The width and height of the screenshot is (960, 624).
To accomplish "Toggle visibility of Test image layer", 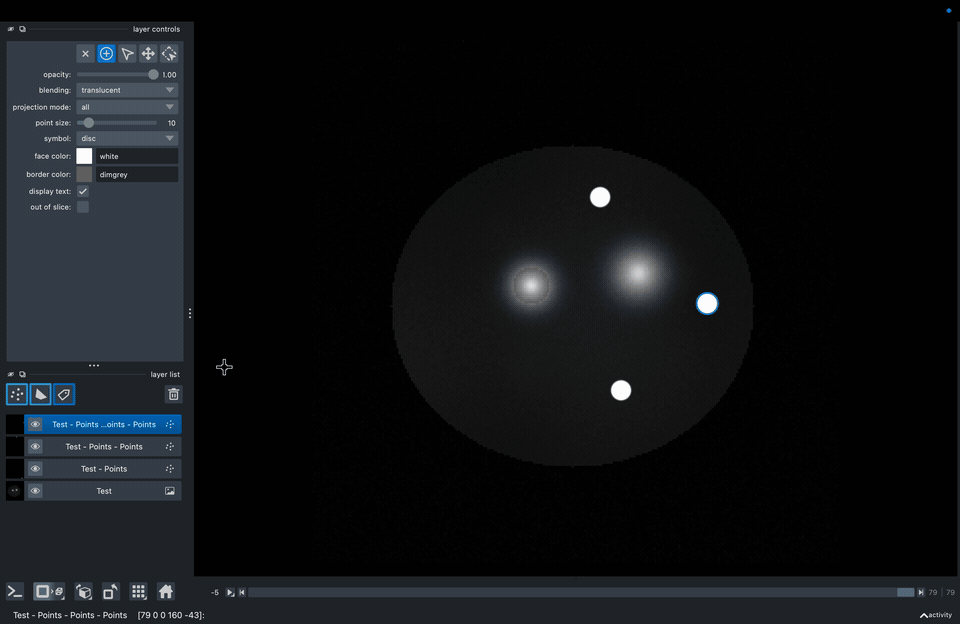I will click(x=35, y=491).
